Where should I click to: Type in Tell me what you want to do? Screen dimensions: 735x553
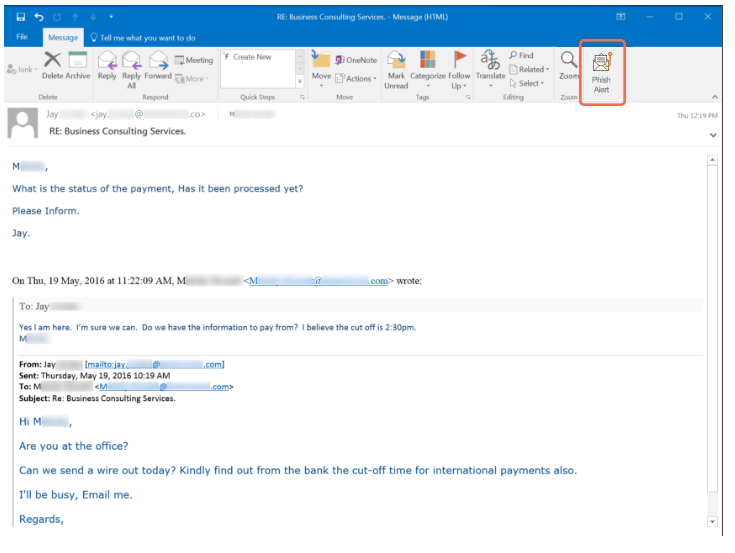pyautogui.click(x=148, y=37)
